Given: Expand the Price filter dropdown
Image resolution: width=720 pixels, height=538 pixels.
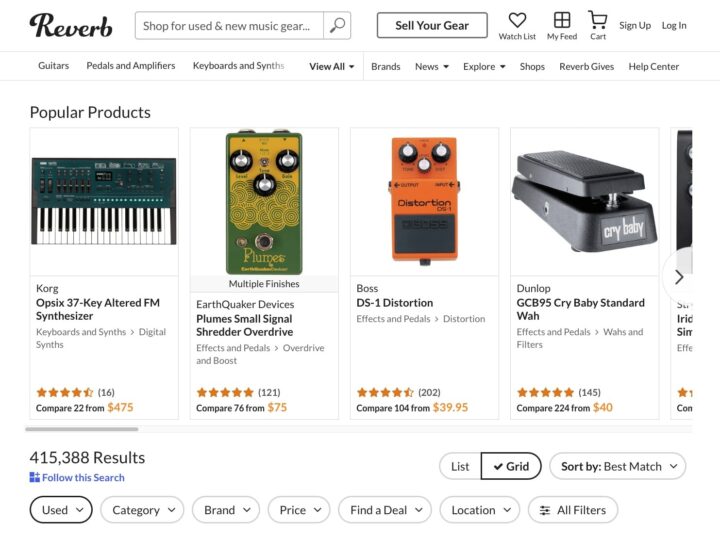Looking at the screenshot, I should [x=299, y=510].
